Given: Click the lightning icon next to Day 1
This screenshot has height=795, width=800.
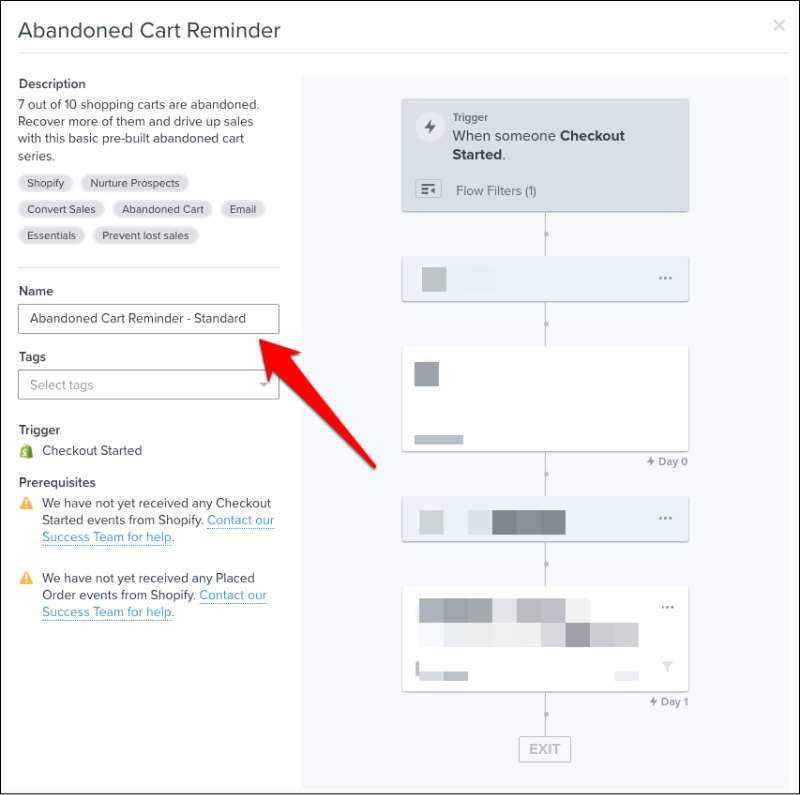Looking at the screenshot, I should pyautogui.click(x=651, y=701).
